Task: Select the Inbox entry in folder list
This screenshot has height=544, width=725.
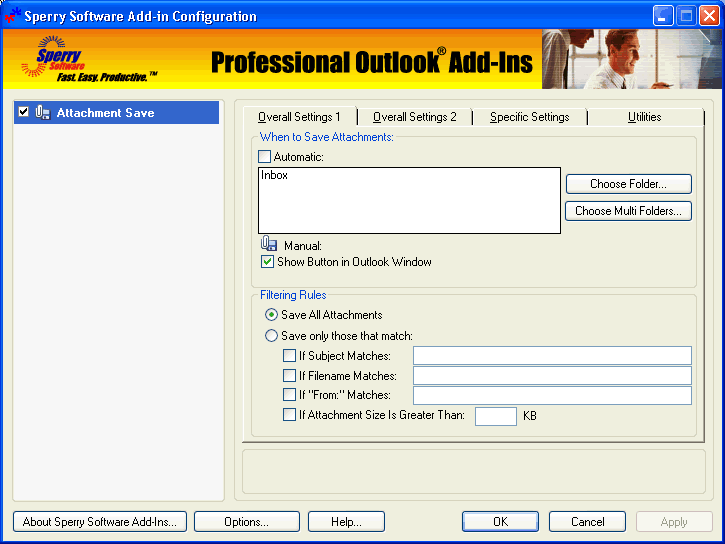Action: (x=274, y=175)
